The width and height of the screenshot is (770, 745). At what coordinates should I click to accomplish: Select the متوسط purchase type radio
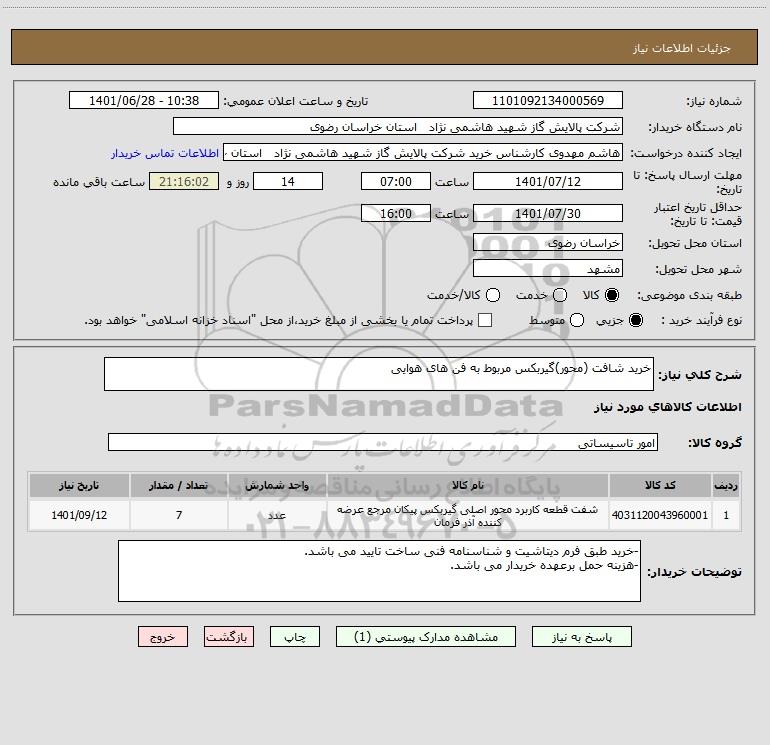click(x=577, y=320)
